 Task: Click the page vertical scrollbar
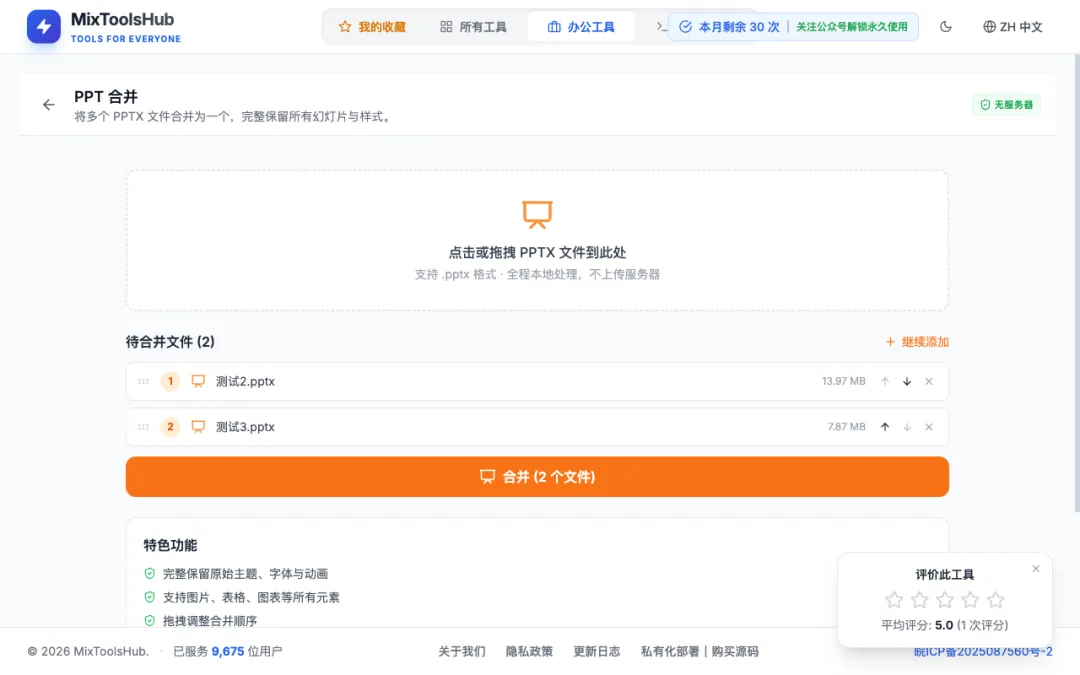(x=1077, y=282)
